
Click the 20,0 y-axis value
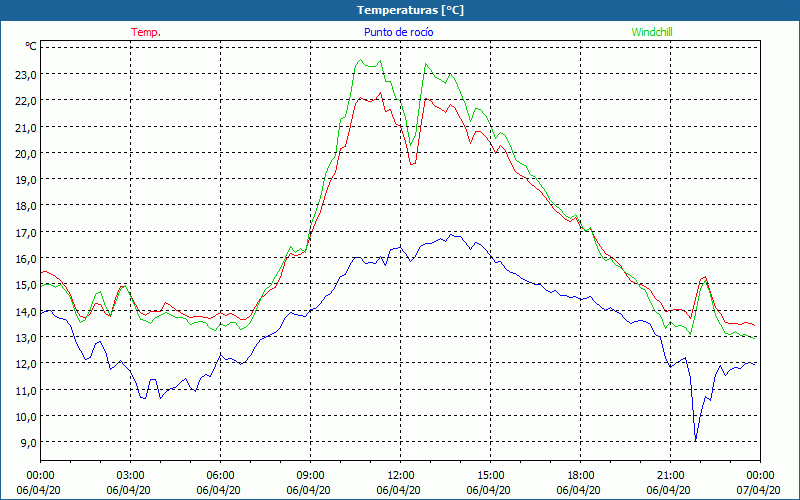point(26,154)
